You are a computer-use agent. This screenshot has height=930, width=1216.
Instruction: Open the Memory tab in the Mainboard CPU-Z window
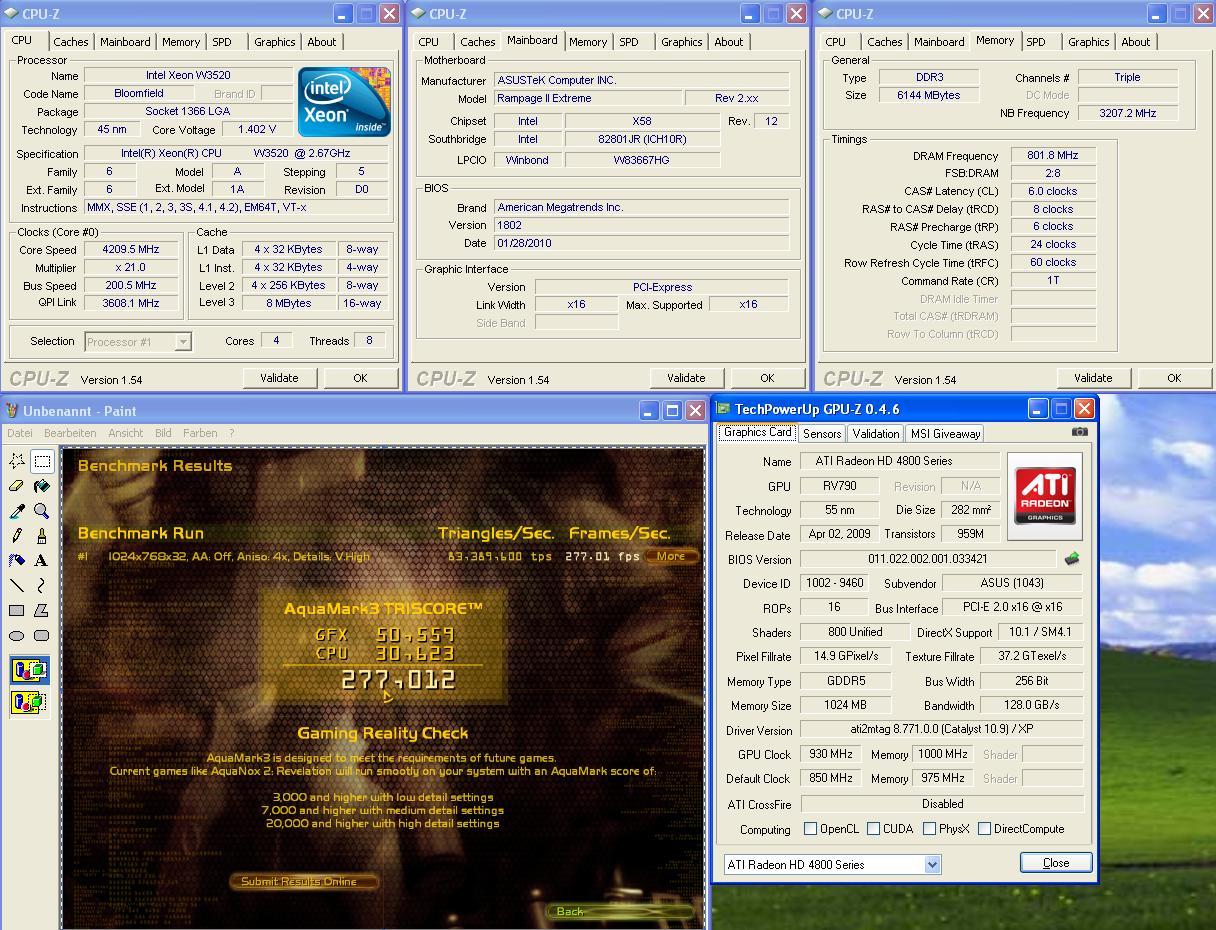[588, 42]
